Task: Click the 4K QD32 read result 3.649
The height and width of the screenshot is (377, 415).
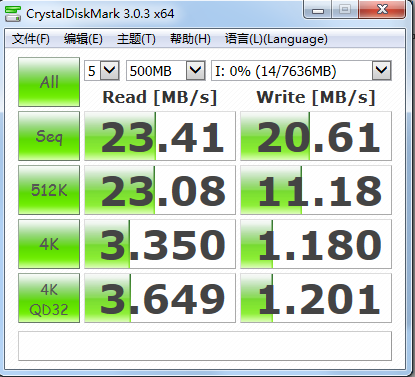Action: 160,298
